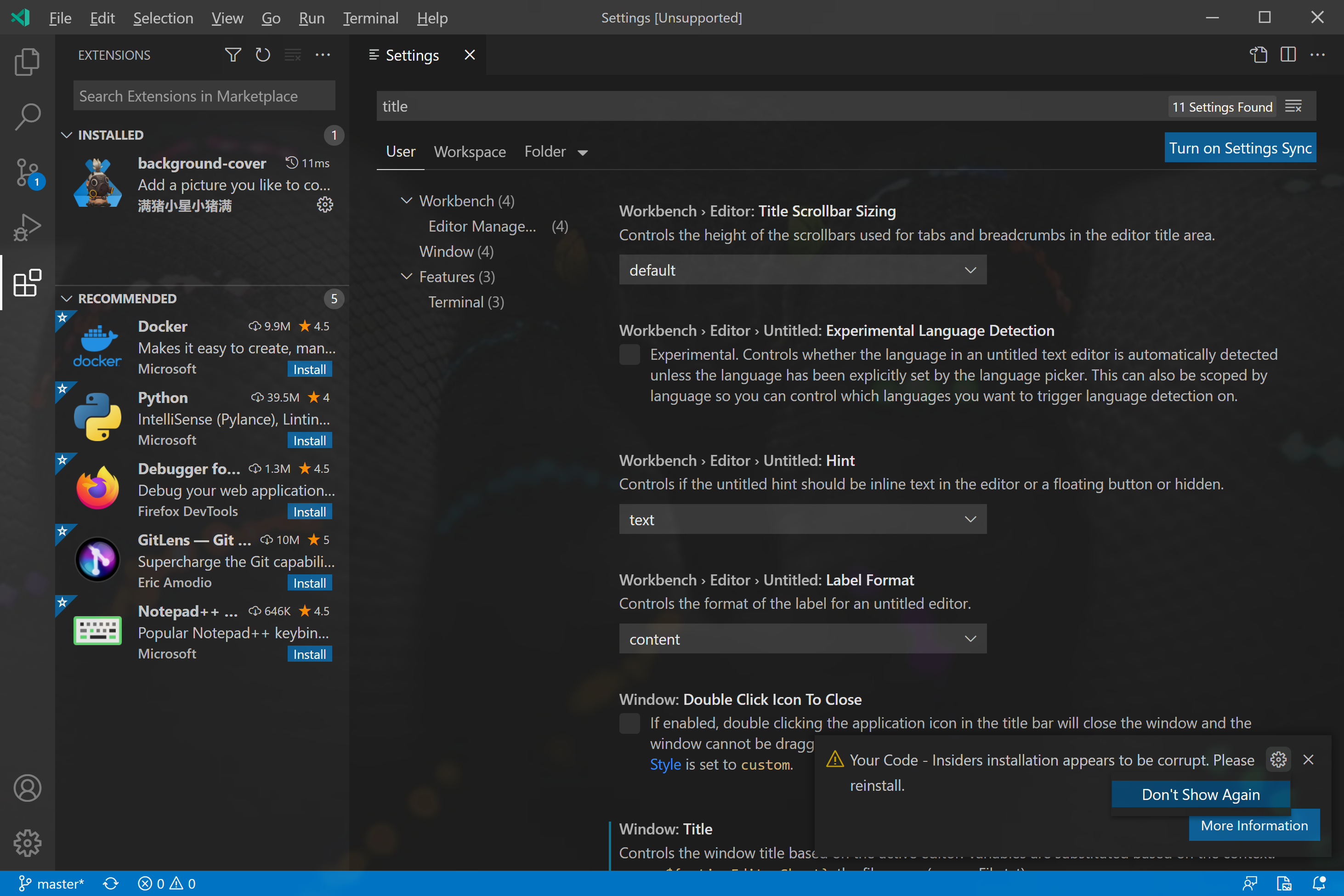The height and width of the screenshot is (896, 1344).
Task: Open the Explorer sidebar icon
Action: click(x=27, y=61)
